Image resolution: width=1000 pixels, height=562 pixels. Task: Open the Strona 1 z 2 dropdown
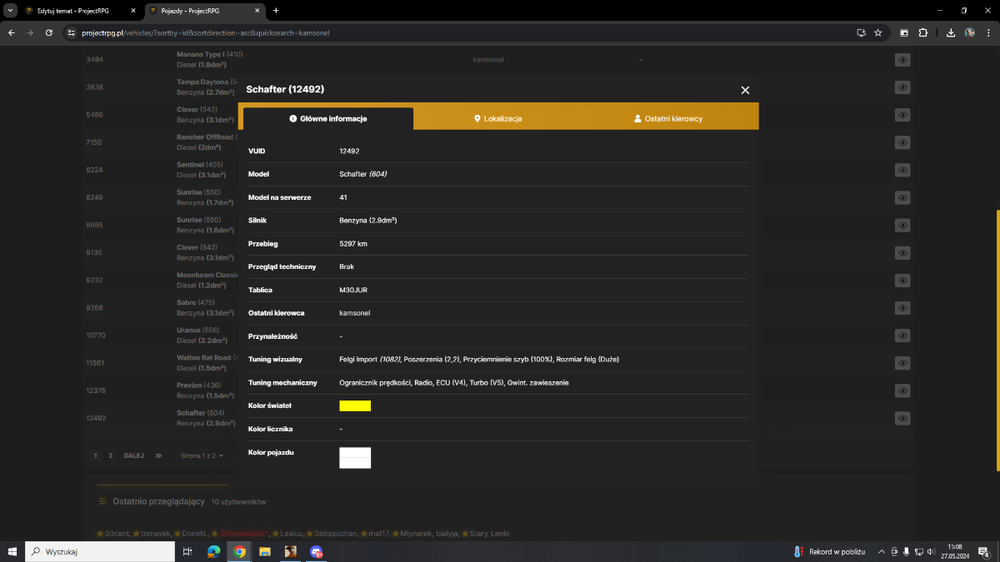click(202, 455)
